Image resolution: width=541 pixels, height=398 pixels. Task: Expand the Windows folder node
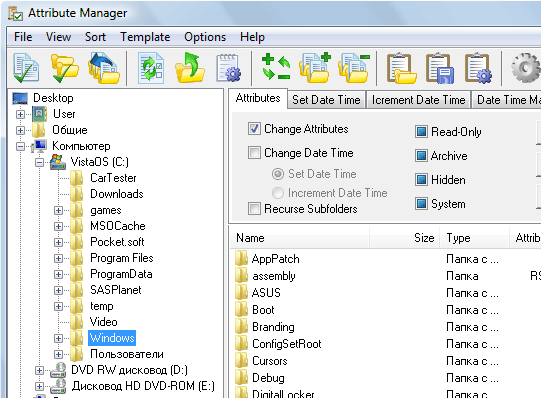pyautogui.click(x=58, y=338)
